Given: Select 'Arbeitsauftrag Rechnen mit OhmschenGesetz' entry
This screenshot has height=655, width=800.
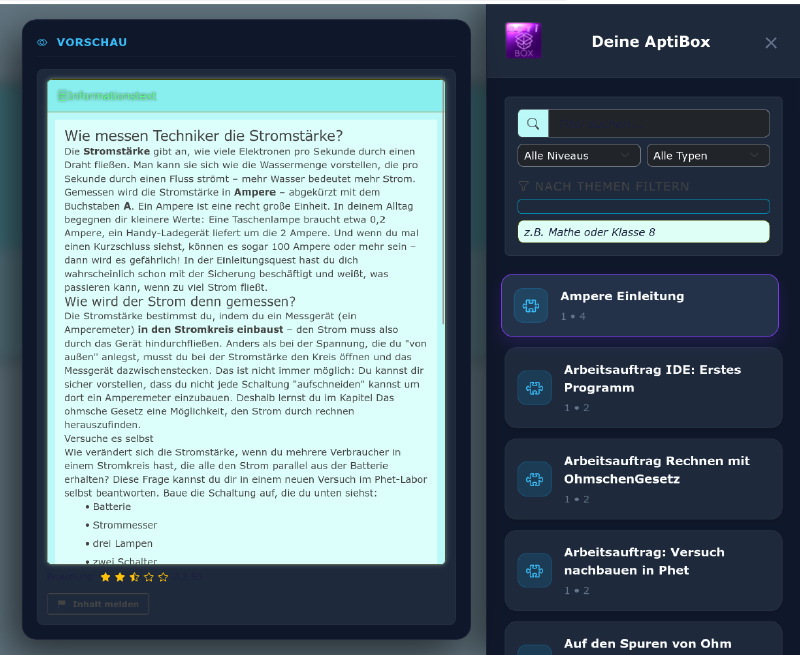Looking at the screenshot, I should [643, 479].
